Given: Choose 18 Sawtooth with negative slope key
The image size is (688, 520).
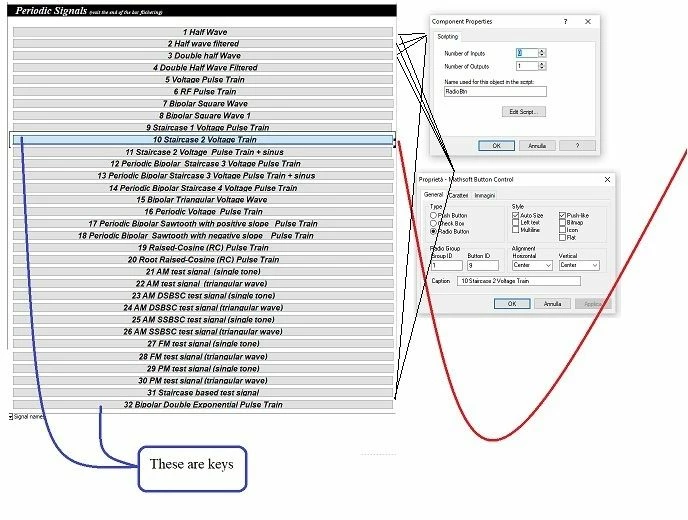Looking at the screenshot, I should click(203, 236).
